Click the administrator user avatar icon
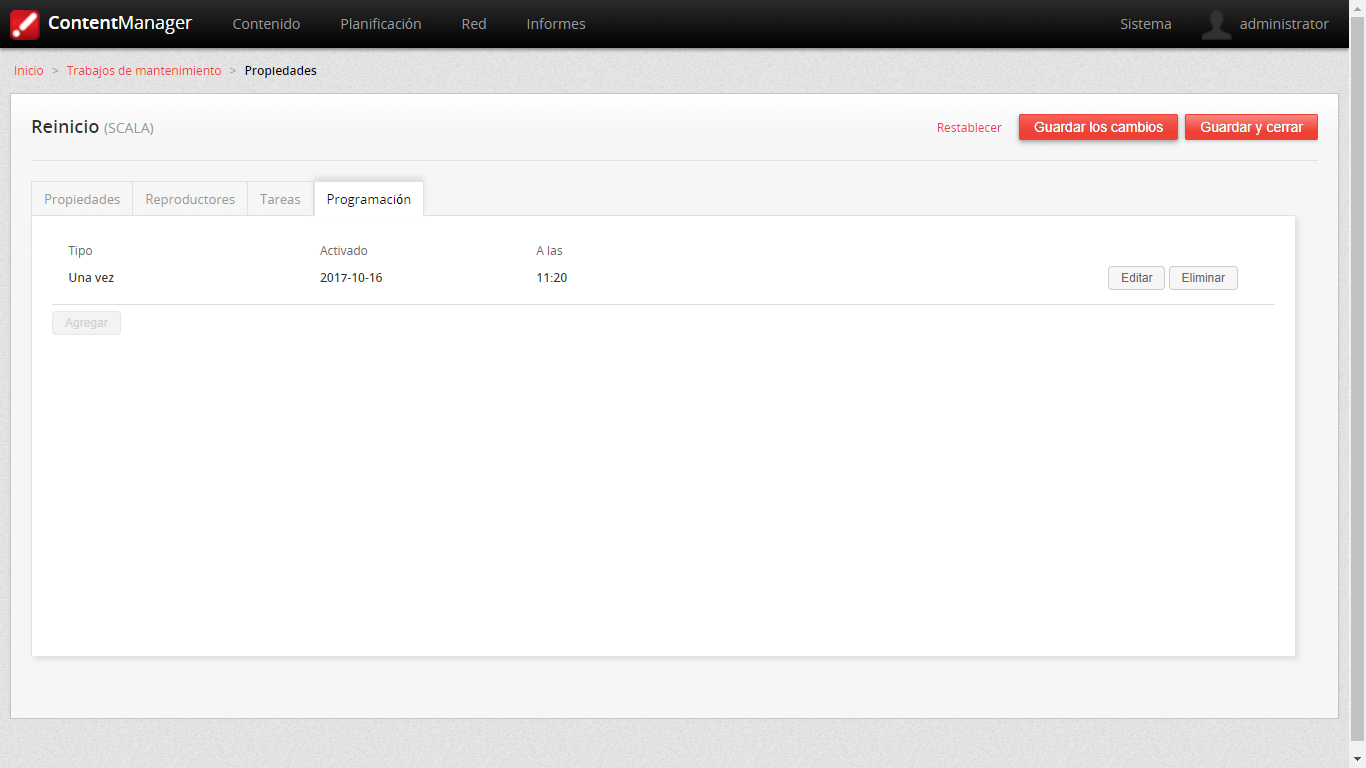 (x=1216, y=24)
